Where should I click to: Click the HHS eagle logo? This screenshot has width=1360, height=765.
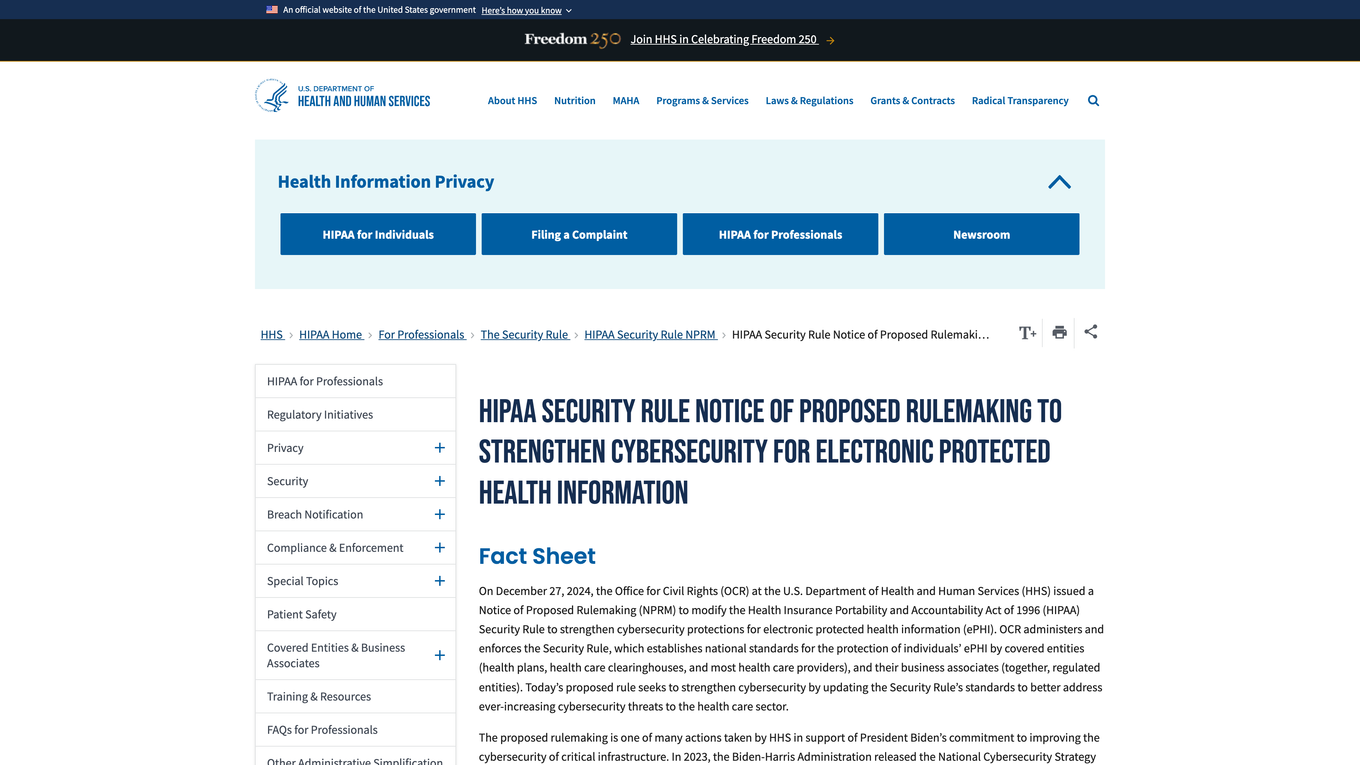(272, 96)
